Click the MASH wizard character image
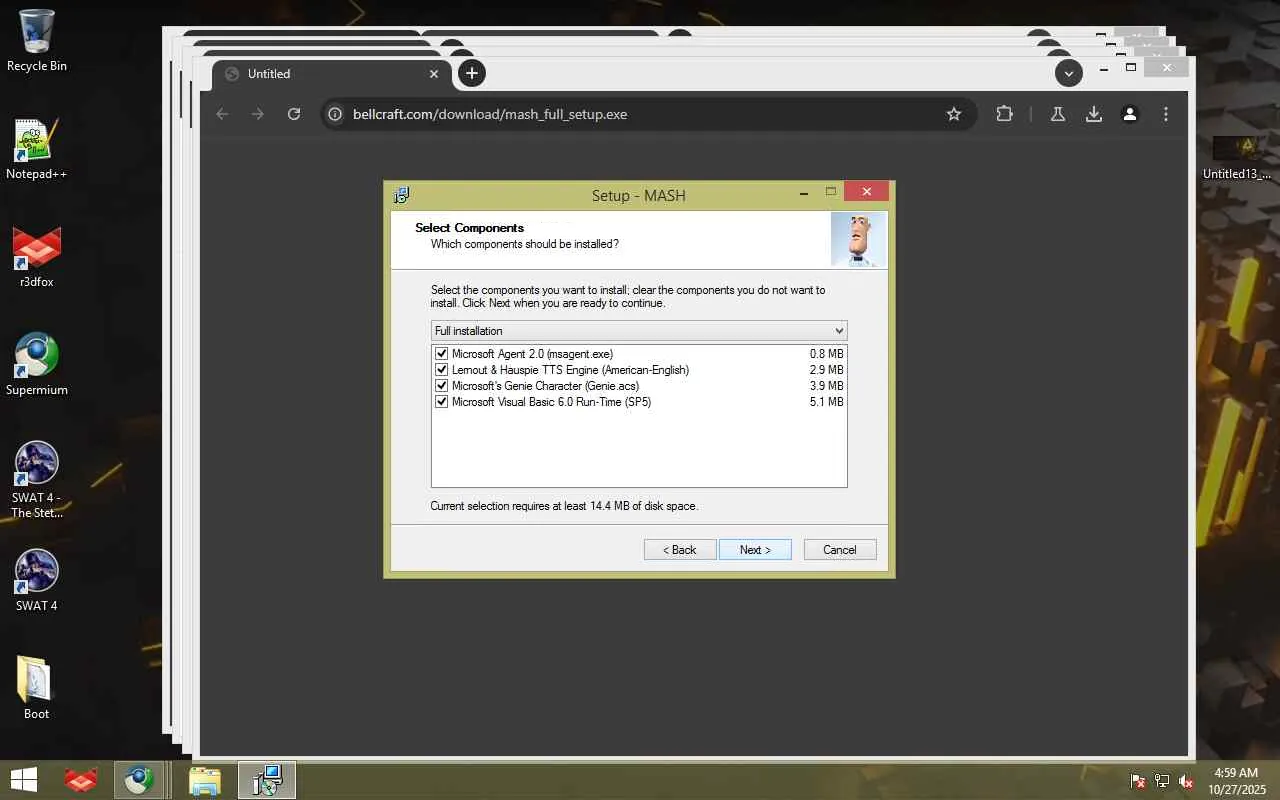Image resolution: width=1280 pixels, height=800 pixels. 858,240
